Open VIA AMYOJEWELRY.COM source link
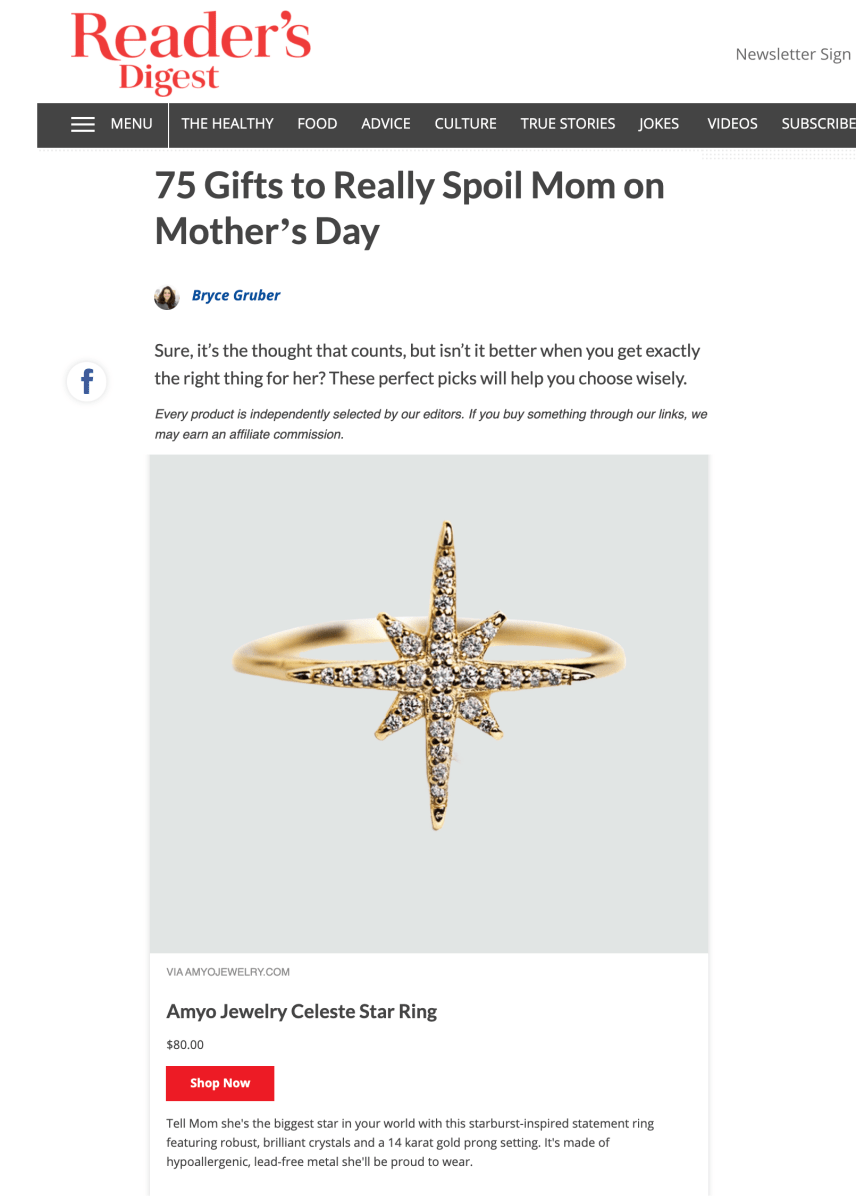Viewport: 856px width, 1200px height. pyautogui.click(x=227, y=971)
